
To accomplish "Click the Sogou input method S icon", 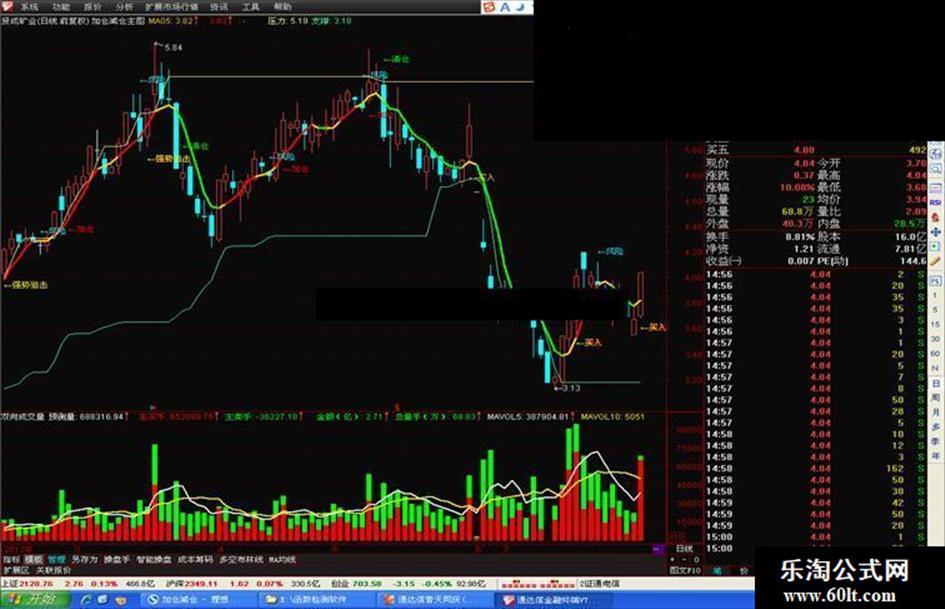I will pos(490,7).
